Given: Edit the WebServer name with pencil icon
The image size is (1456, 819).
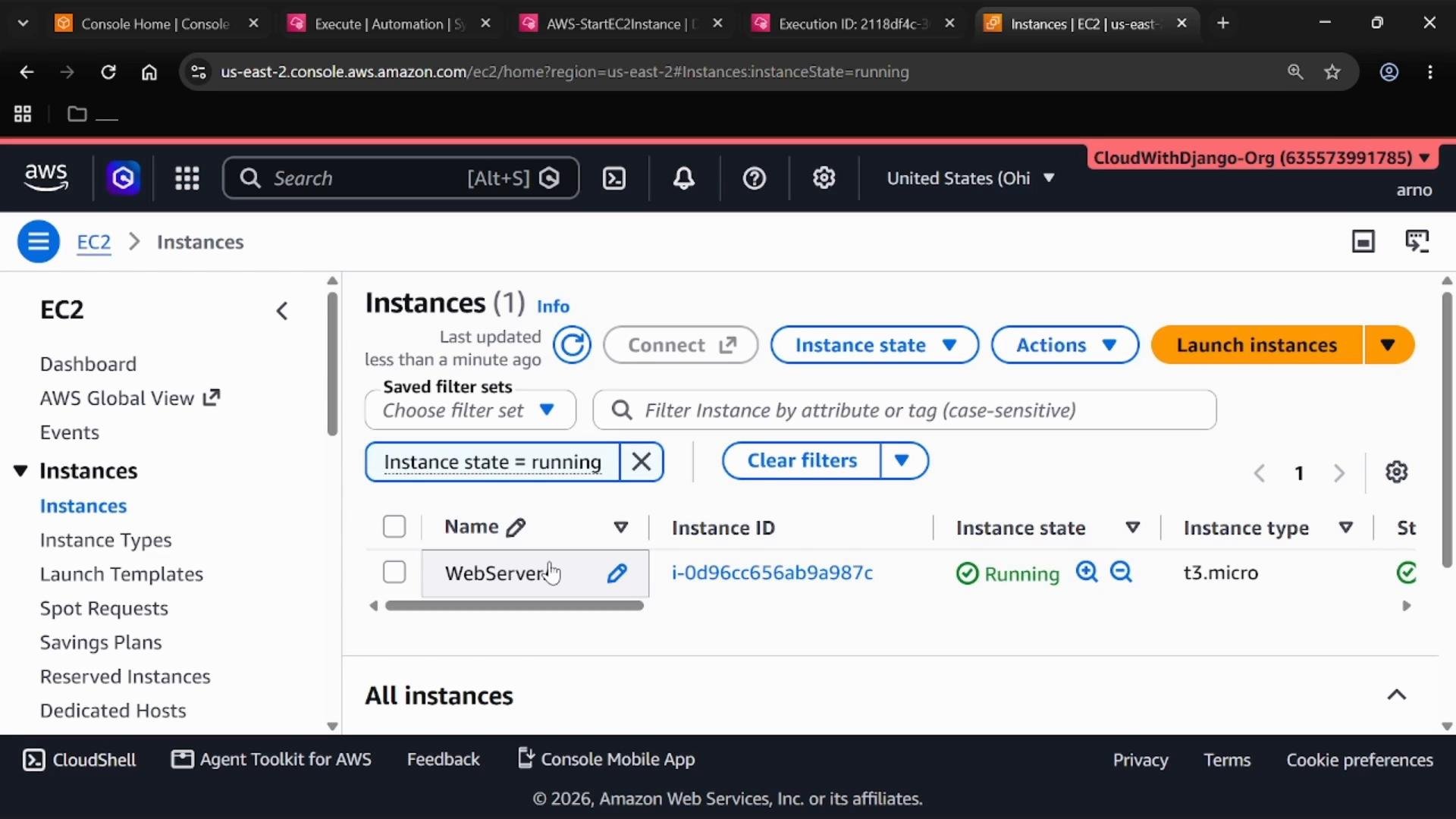Looking at the screenshot, I should click(617, 573).
